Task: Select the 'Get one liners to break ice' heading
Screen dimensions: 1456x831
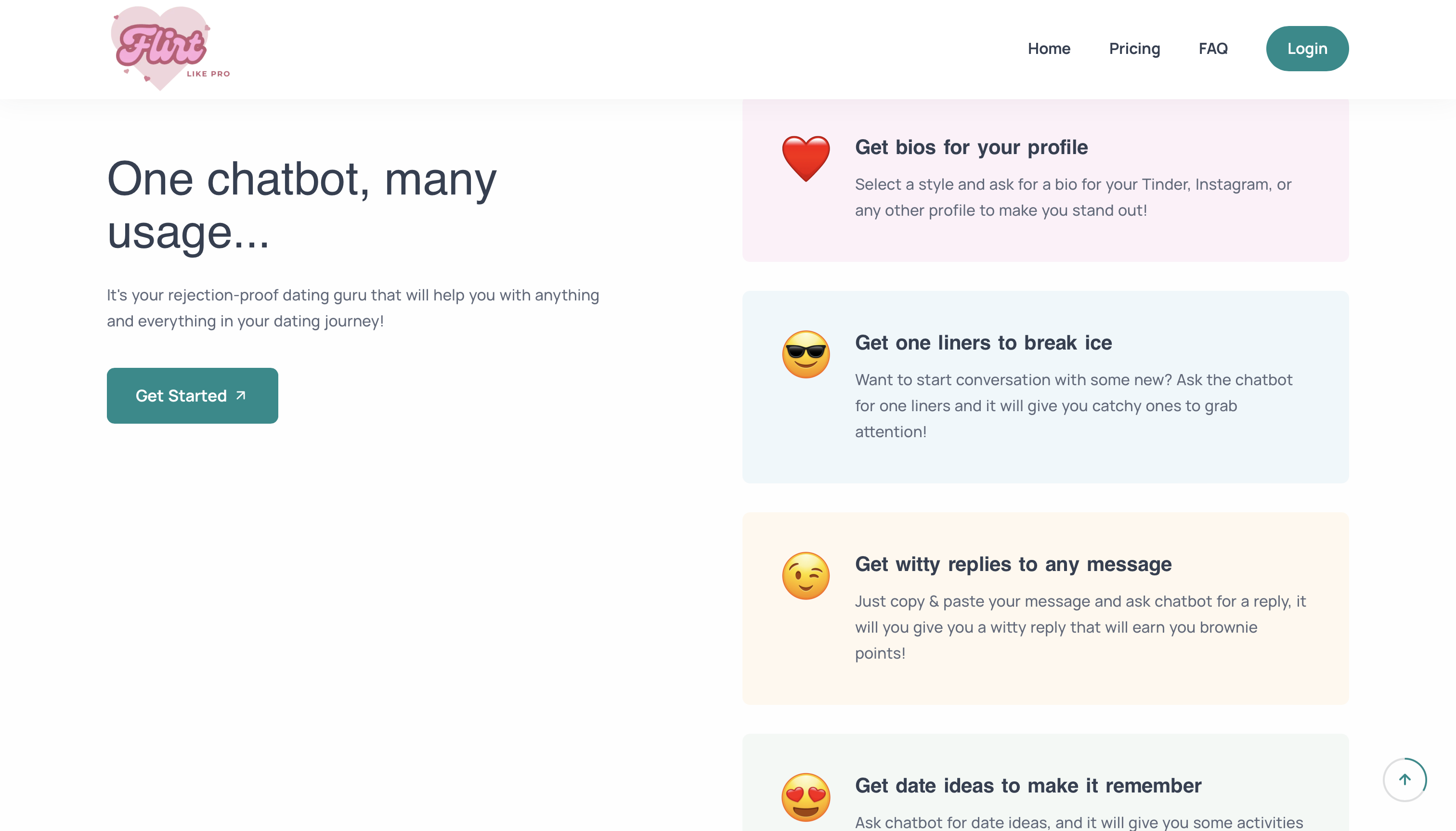Action: 983,342
